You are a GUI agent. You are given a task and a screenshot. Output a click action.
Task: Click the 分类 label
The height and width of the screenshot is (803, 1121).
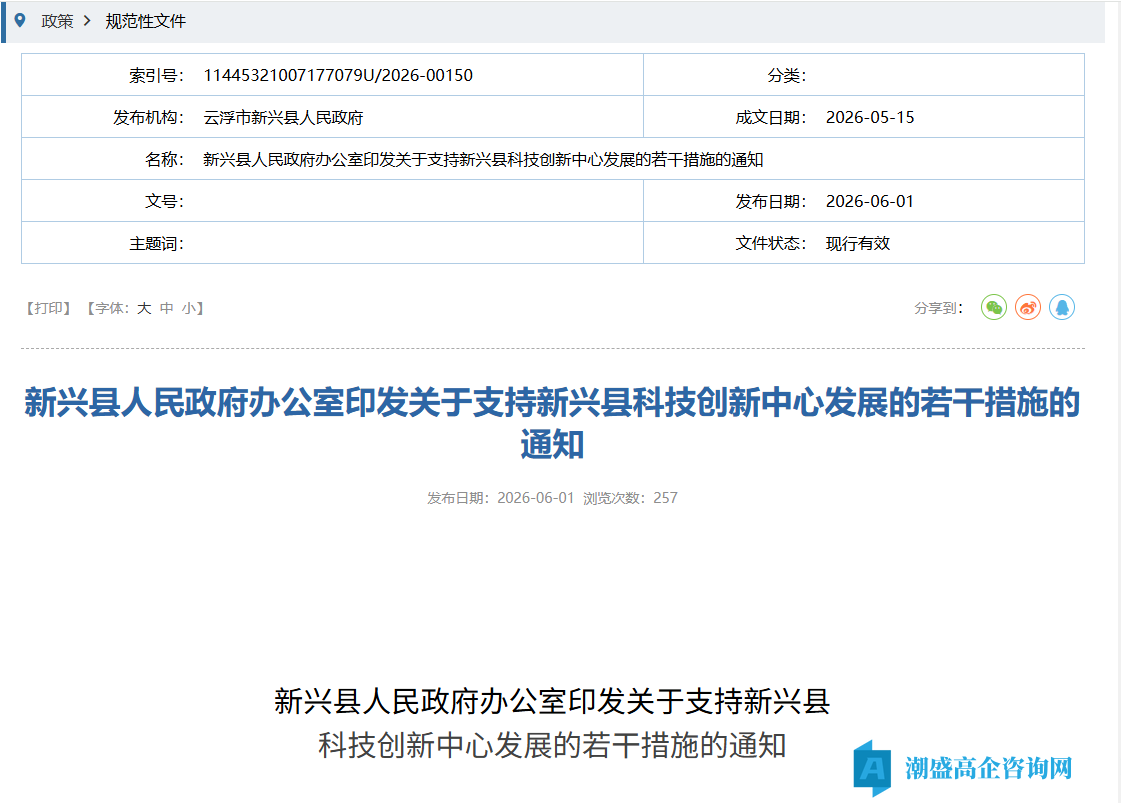click(786, 75)
